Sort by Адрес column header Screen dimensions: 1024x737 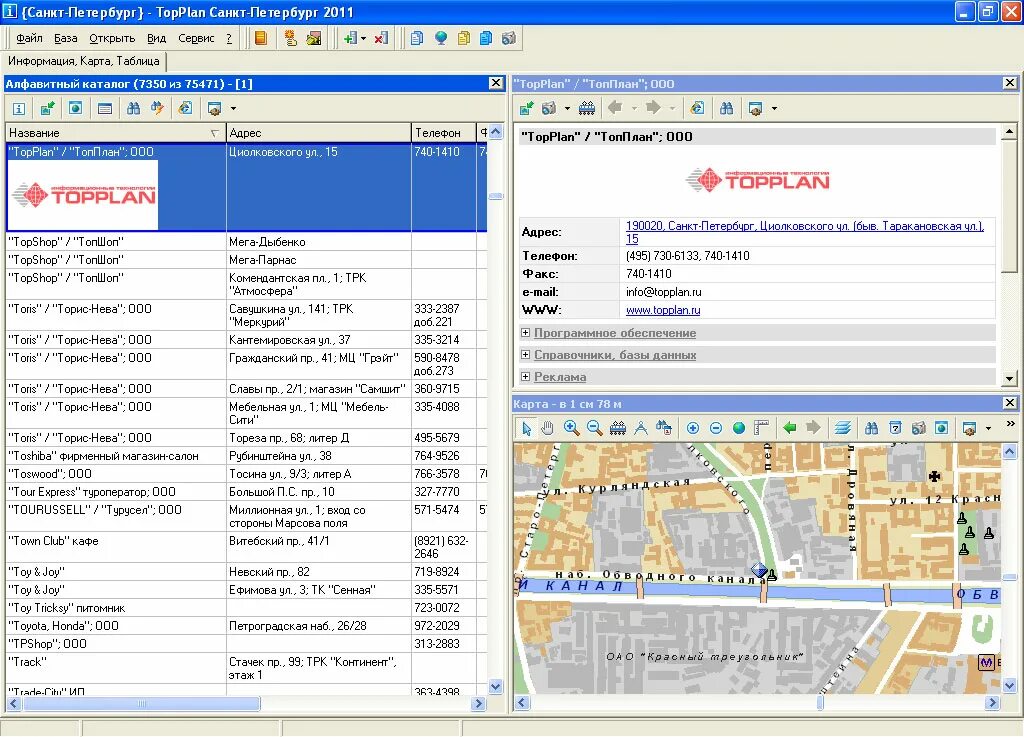319,133
